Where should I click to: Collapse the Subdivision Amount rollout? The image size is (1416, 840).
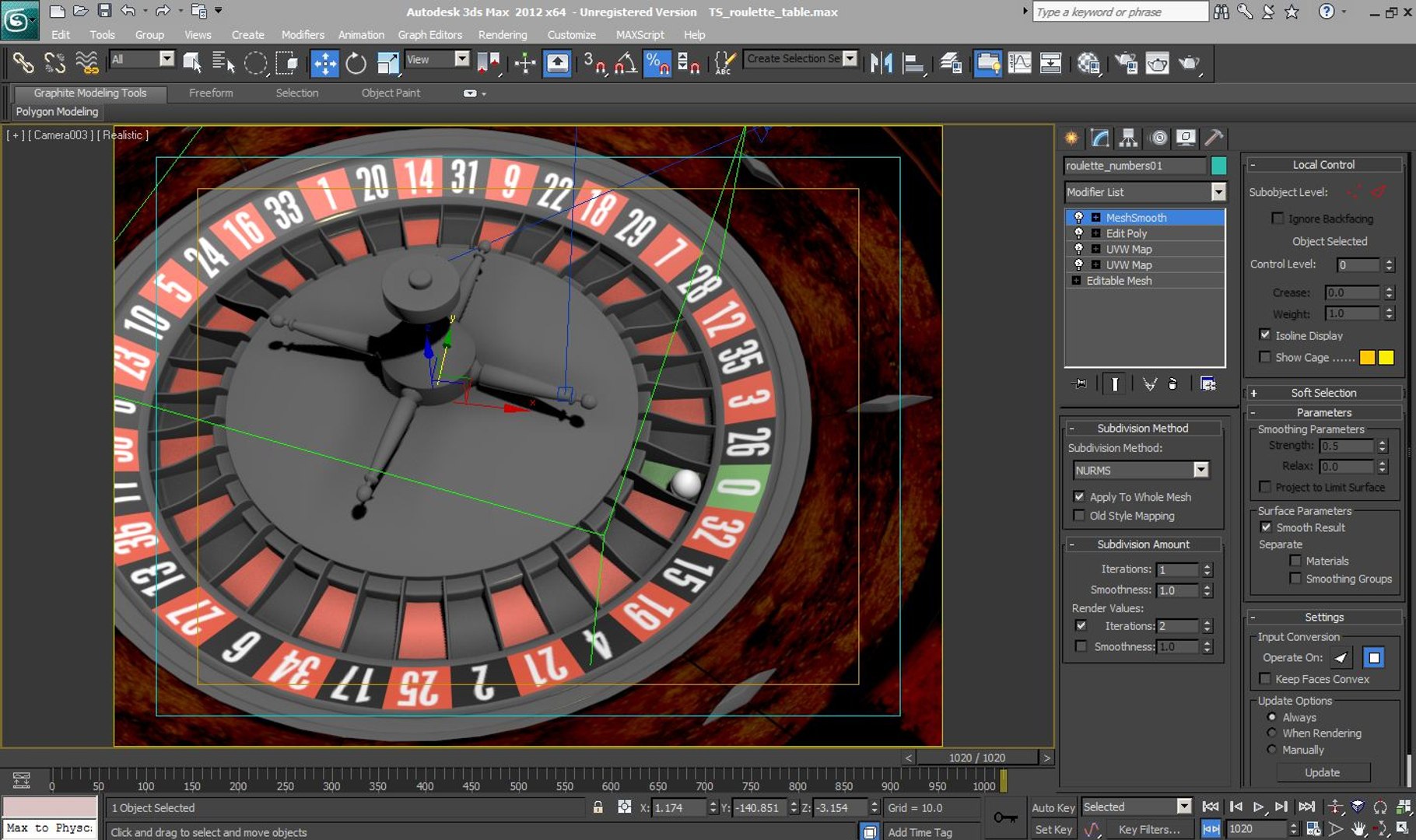pyautogui.click(x=1142, y=544)
